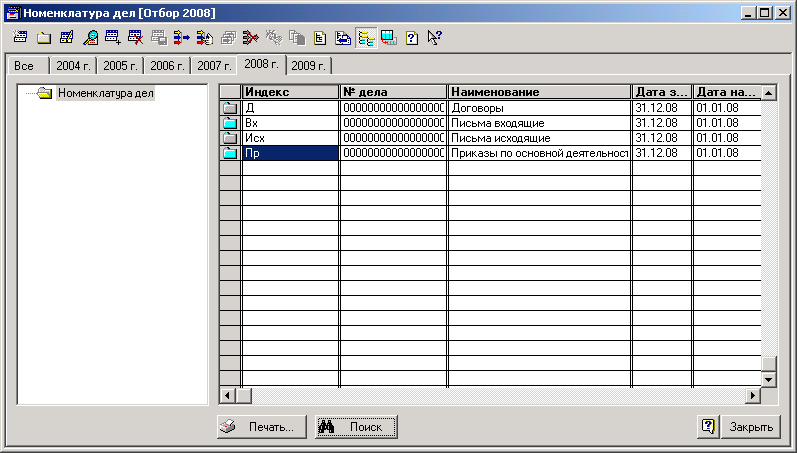Click the document with blue arrows icon
Viewport: 797px width, 453px height.
(x=343, y=38)
